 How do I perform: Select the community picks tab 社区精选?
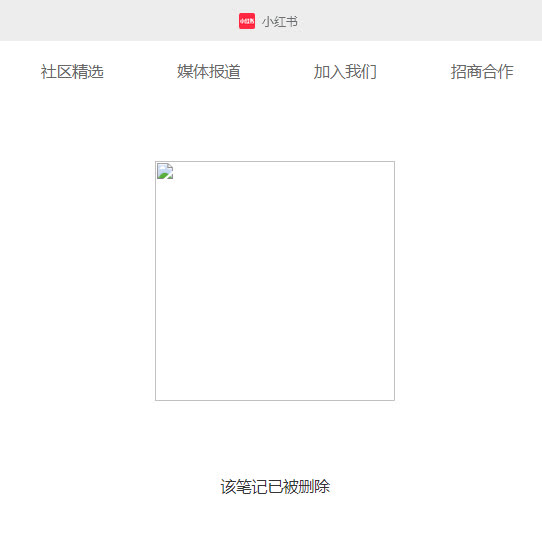pyautogui.click(x=72, y=72)
